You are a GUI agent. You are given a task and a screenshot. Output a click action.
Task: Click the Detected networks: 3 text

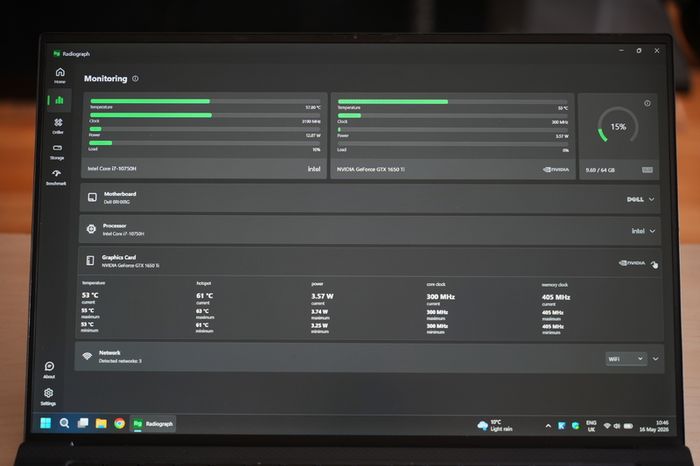(x=120, y=361)
